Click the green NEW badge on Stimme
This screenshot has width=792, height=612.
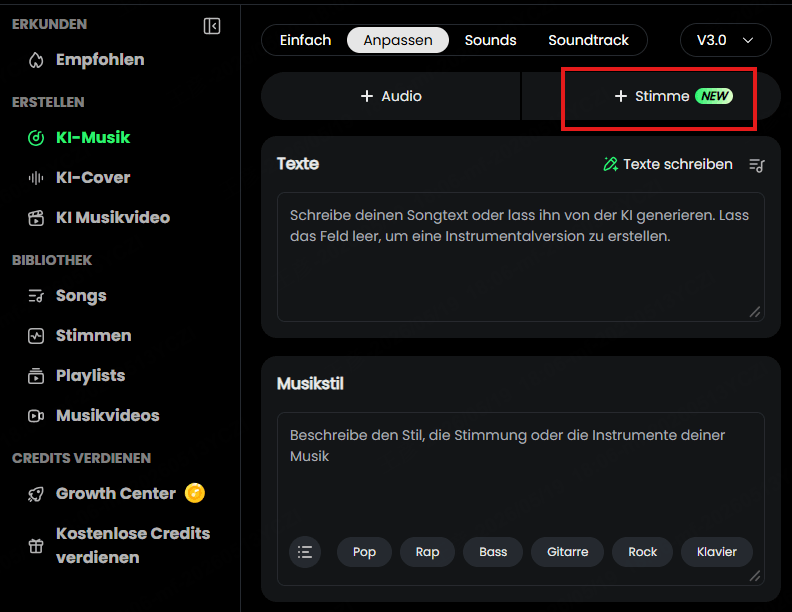pyautogui.click(x=714, y=96)
